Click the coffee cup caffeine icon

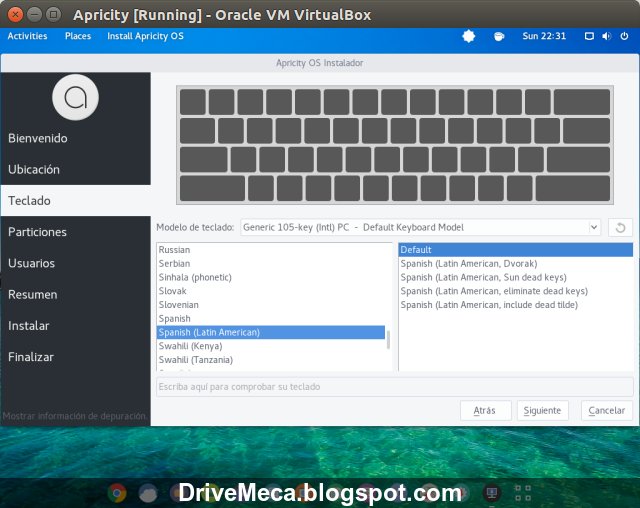(499, 37)
